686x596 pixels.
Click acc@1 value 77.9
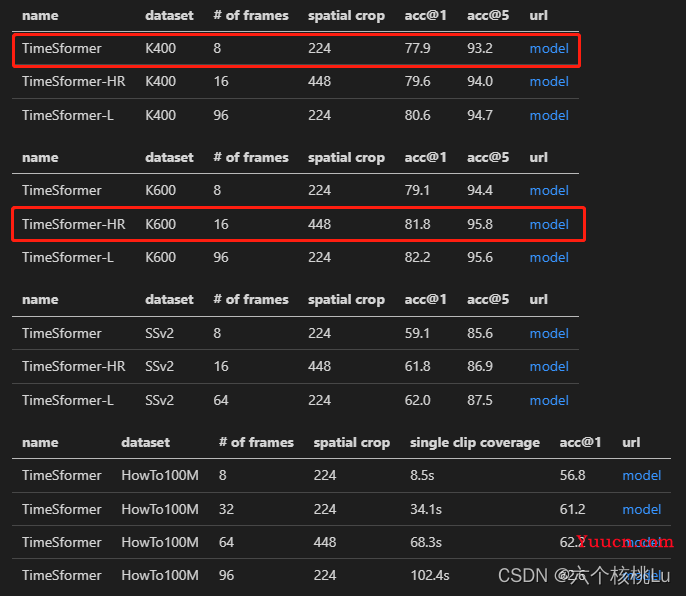[x=417, y=48]
